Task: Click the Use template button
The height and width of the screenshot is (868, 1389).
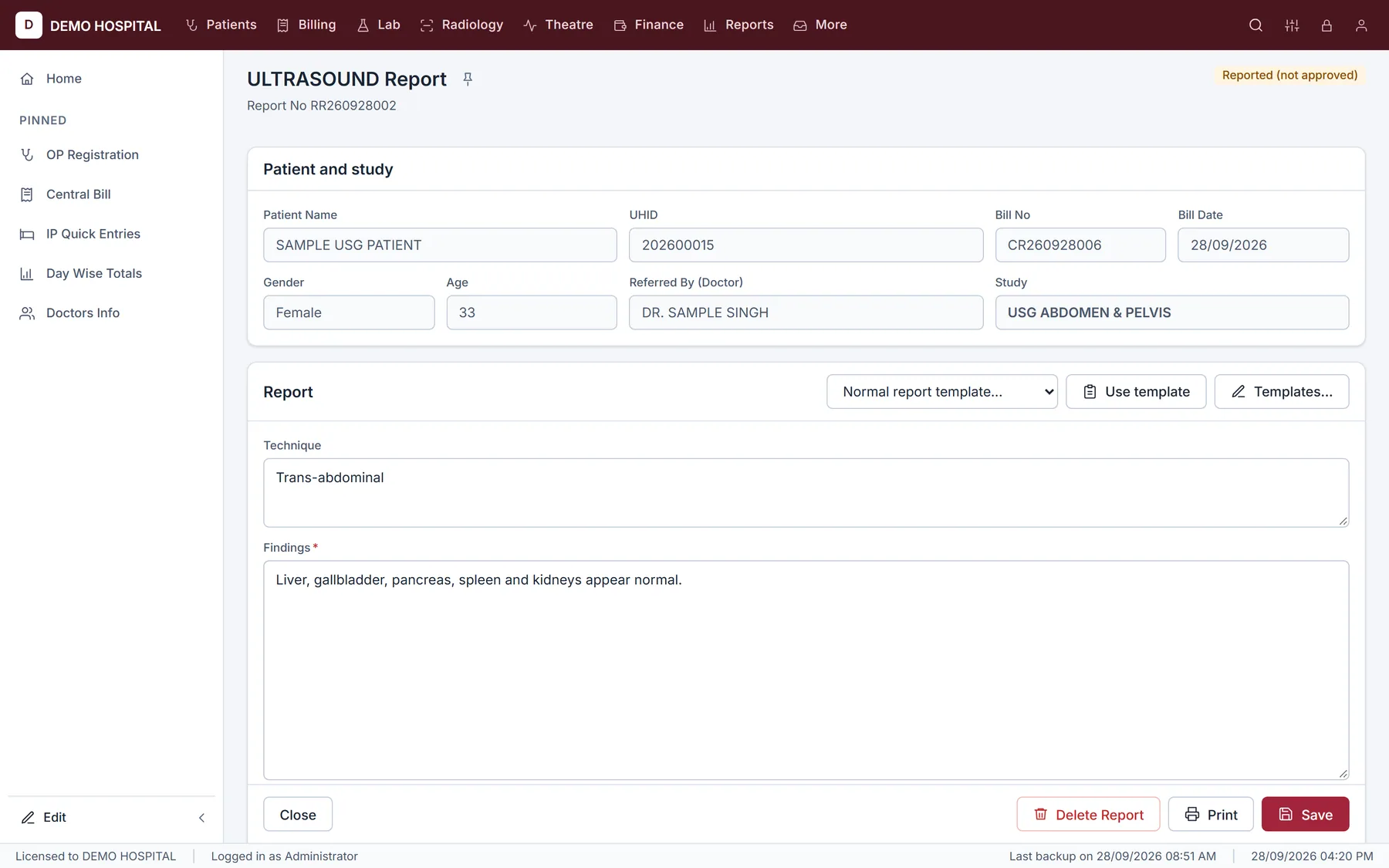Action: (1136, 392)
